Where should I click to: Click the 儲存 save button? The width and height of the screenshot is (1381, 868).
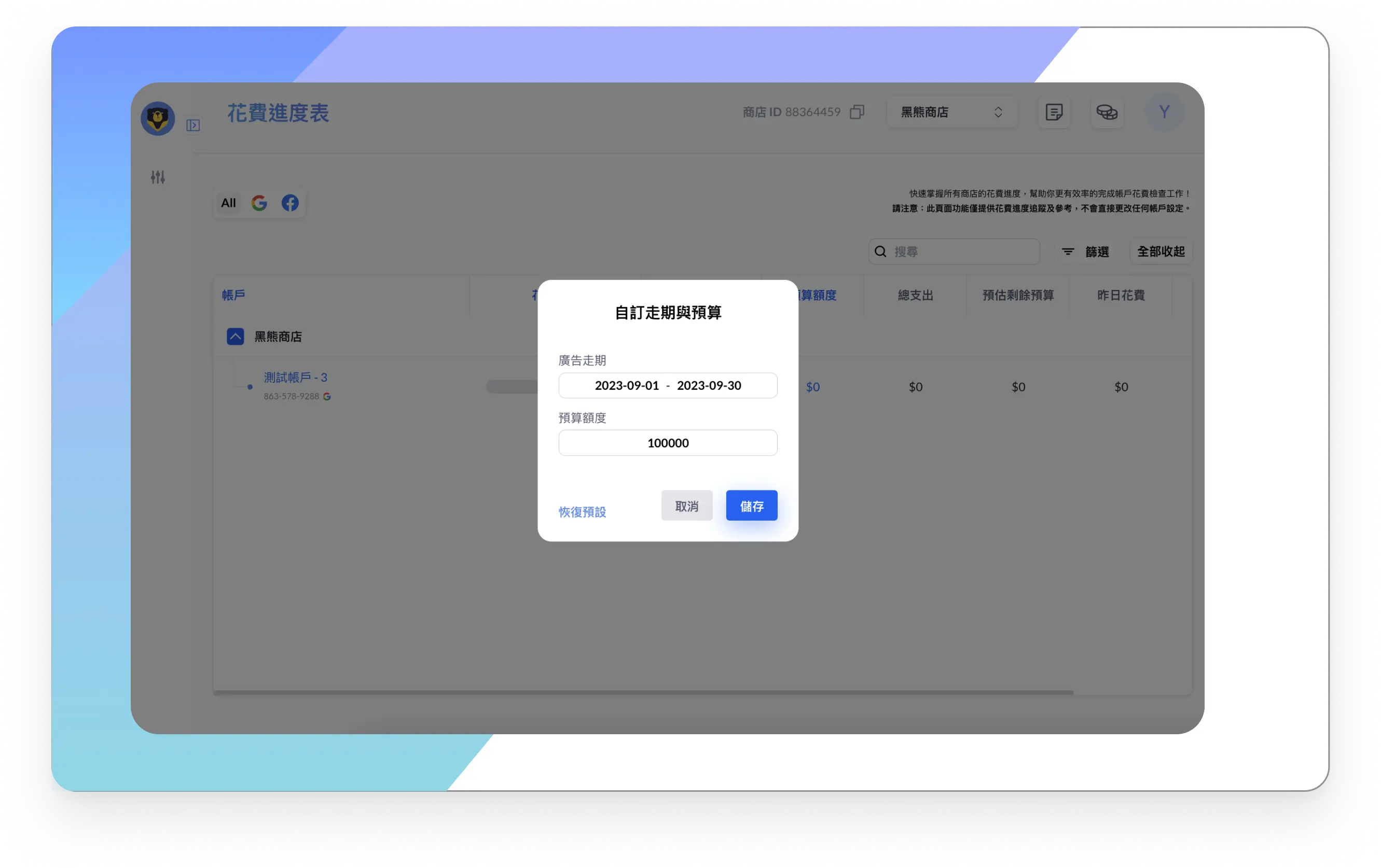tap(751, 506)
